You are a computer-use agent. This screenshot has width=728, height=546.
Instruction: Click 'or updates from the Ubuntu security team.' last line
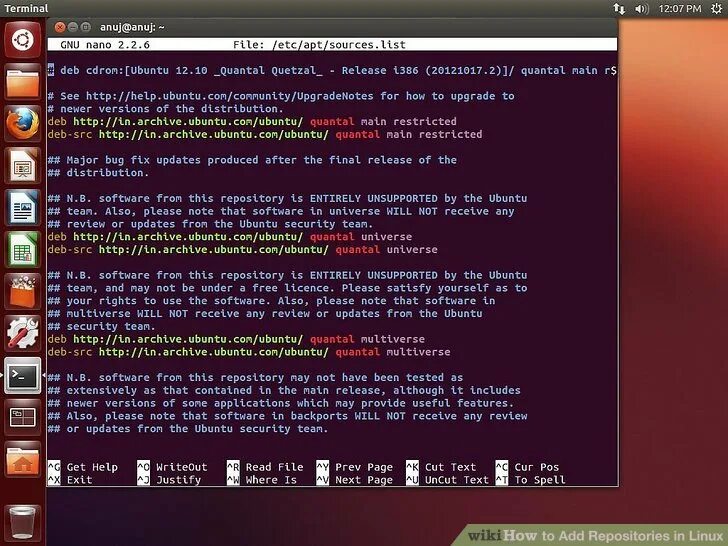pos(188,429)
